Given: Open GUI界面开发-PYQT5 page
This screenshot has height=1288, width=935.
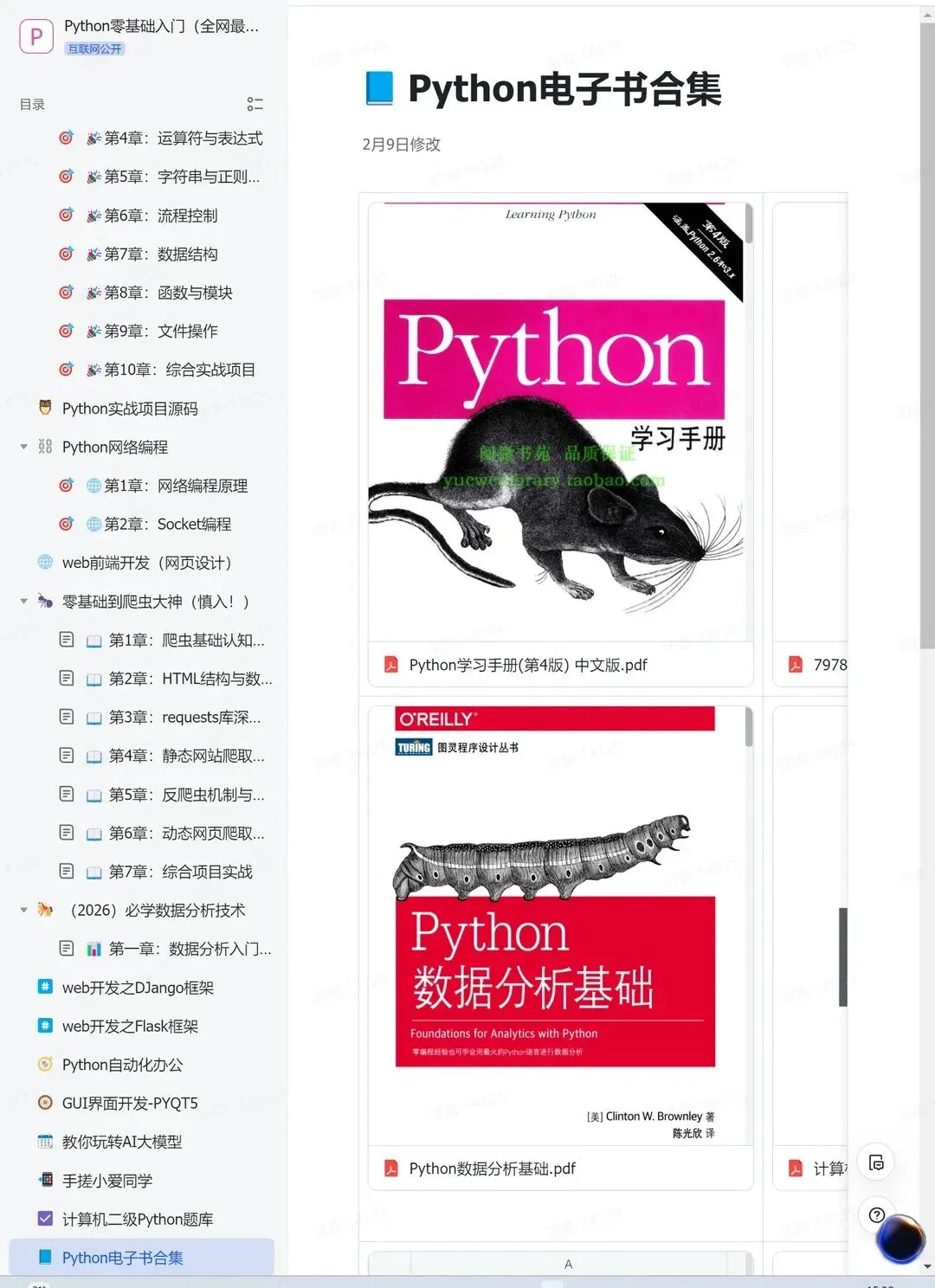Looking at the screenshot, I should [x=130, y=1104].
